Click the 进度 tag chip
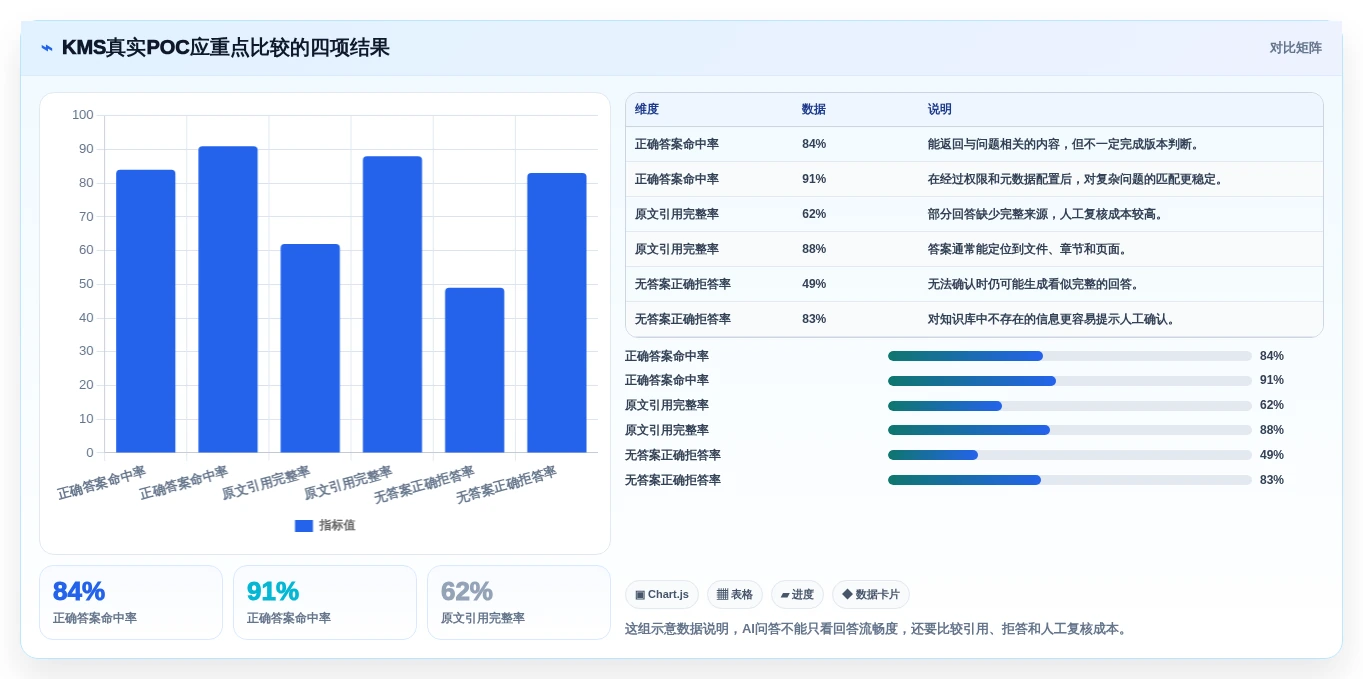The width and height of the screenshot is (1363, 679). point(797,594)
